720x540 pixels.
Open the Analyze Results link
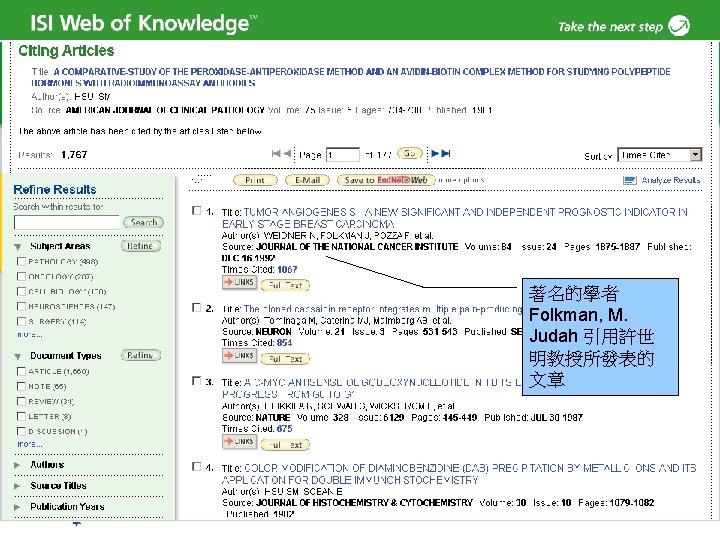click(x=670, y=180)
